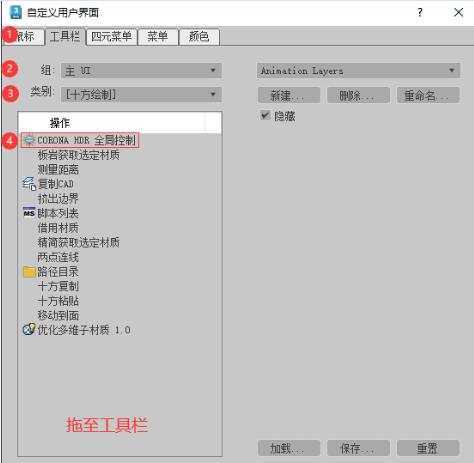The image size is (474, 463).
Task: Open the 组 dropdown showing 主 UI
Action: point(141,71)
